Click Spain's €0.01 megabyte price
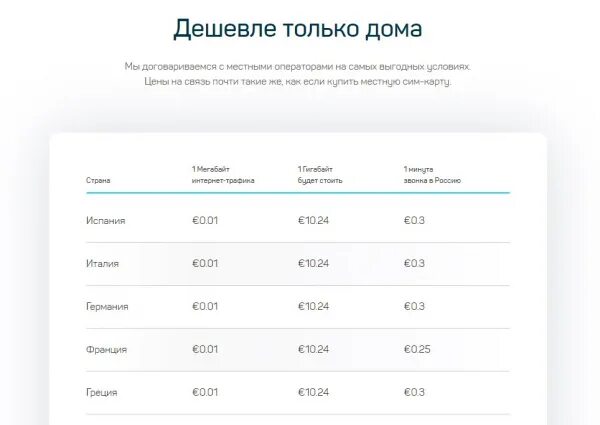Screen dimensions: 600x425 (x=205, y=220)
